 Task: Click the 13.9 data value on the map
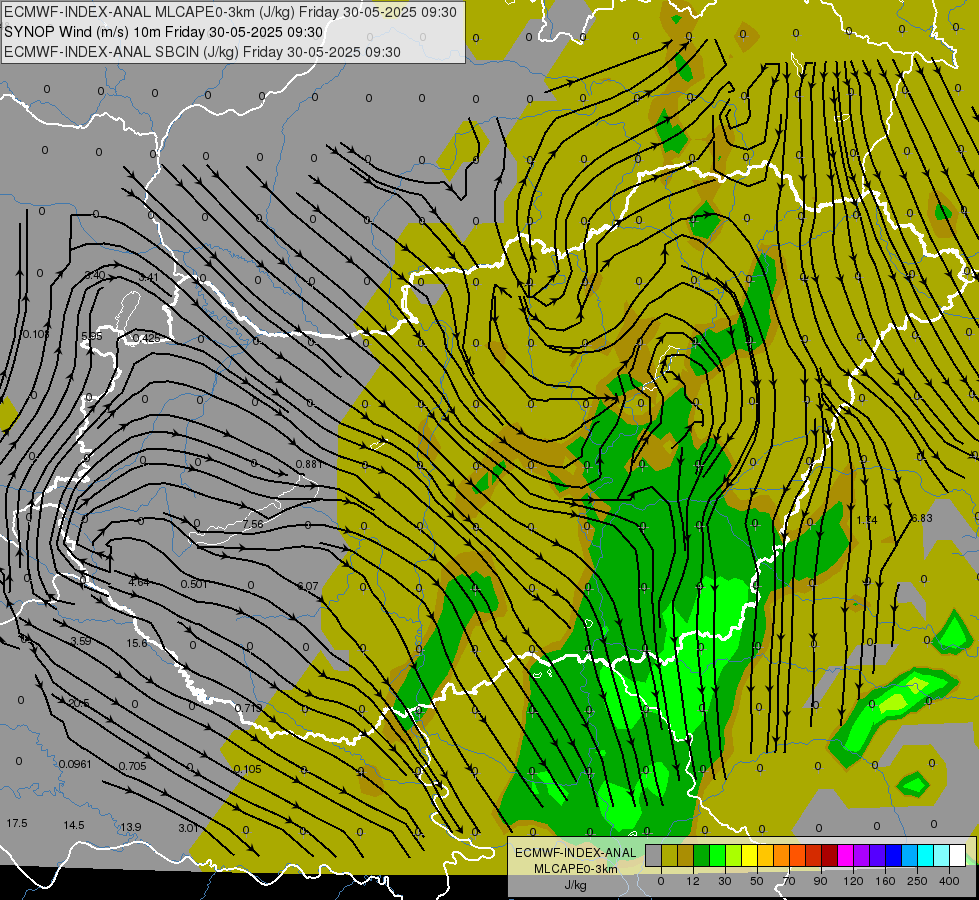[130, 827]
